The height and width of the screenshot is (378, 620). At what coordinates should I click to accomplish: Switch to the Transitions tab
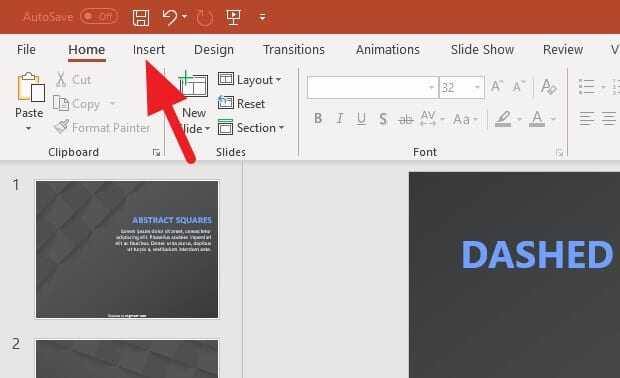(294, 50)
